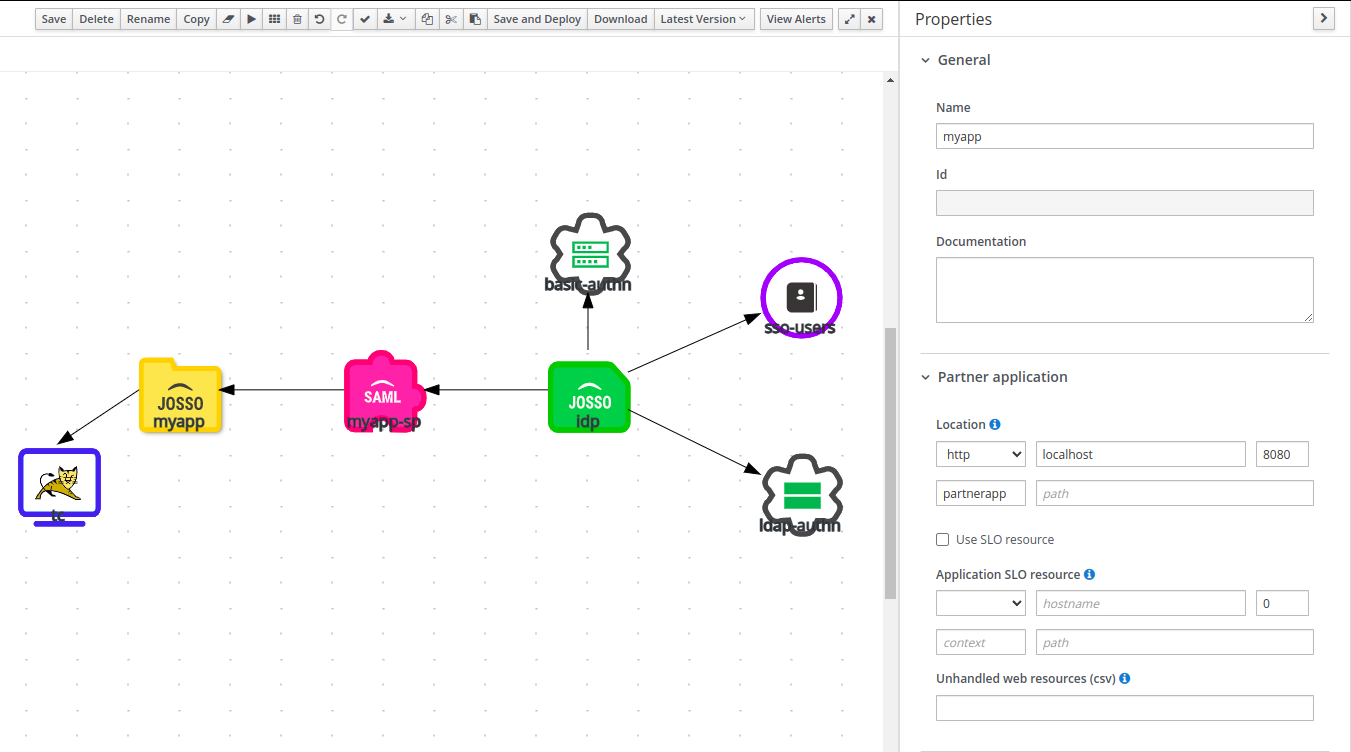Open the Latest Version dropdown
This screenshot has width=1351, height=752.
[704, 19]
